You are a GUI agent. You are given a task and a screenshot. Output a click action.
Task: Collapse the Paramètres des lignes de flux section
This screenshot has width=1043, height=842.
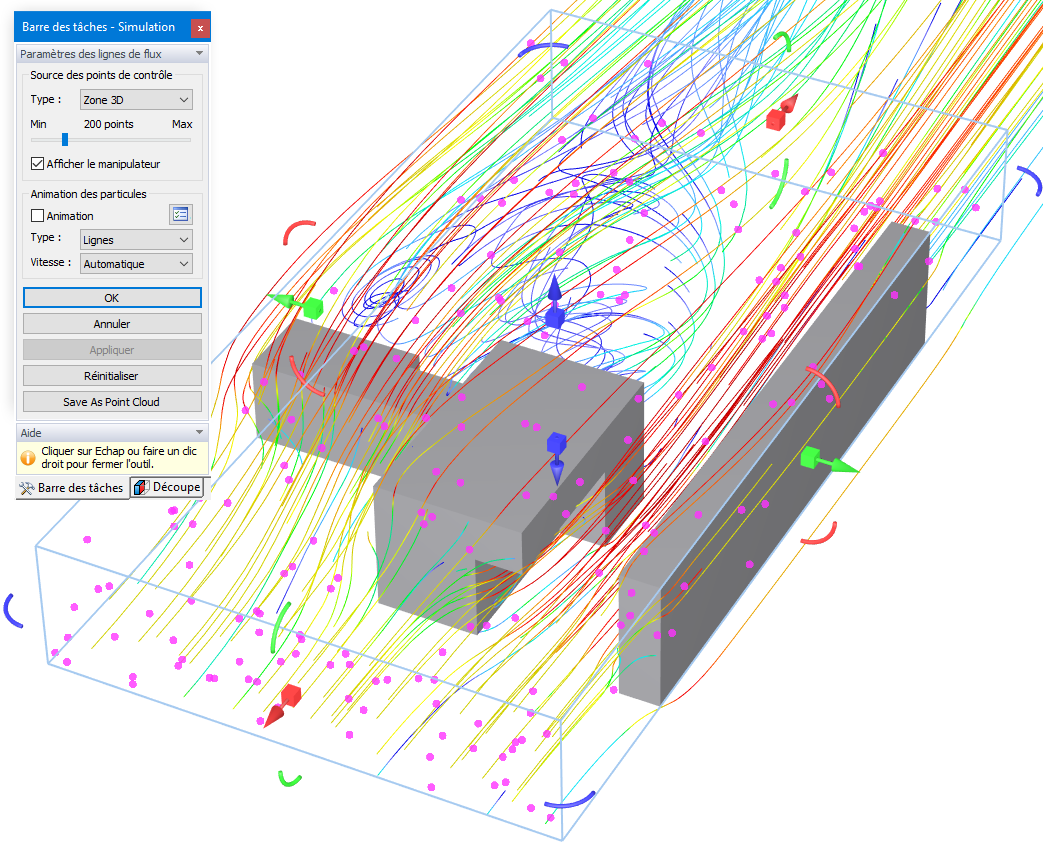tap(199, 53)
